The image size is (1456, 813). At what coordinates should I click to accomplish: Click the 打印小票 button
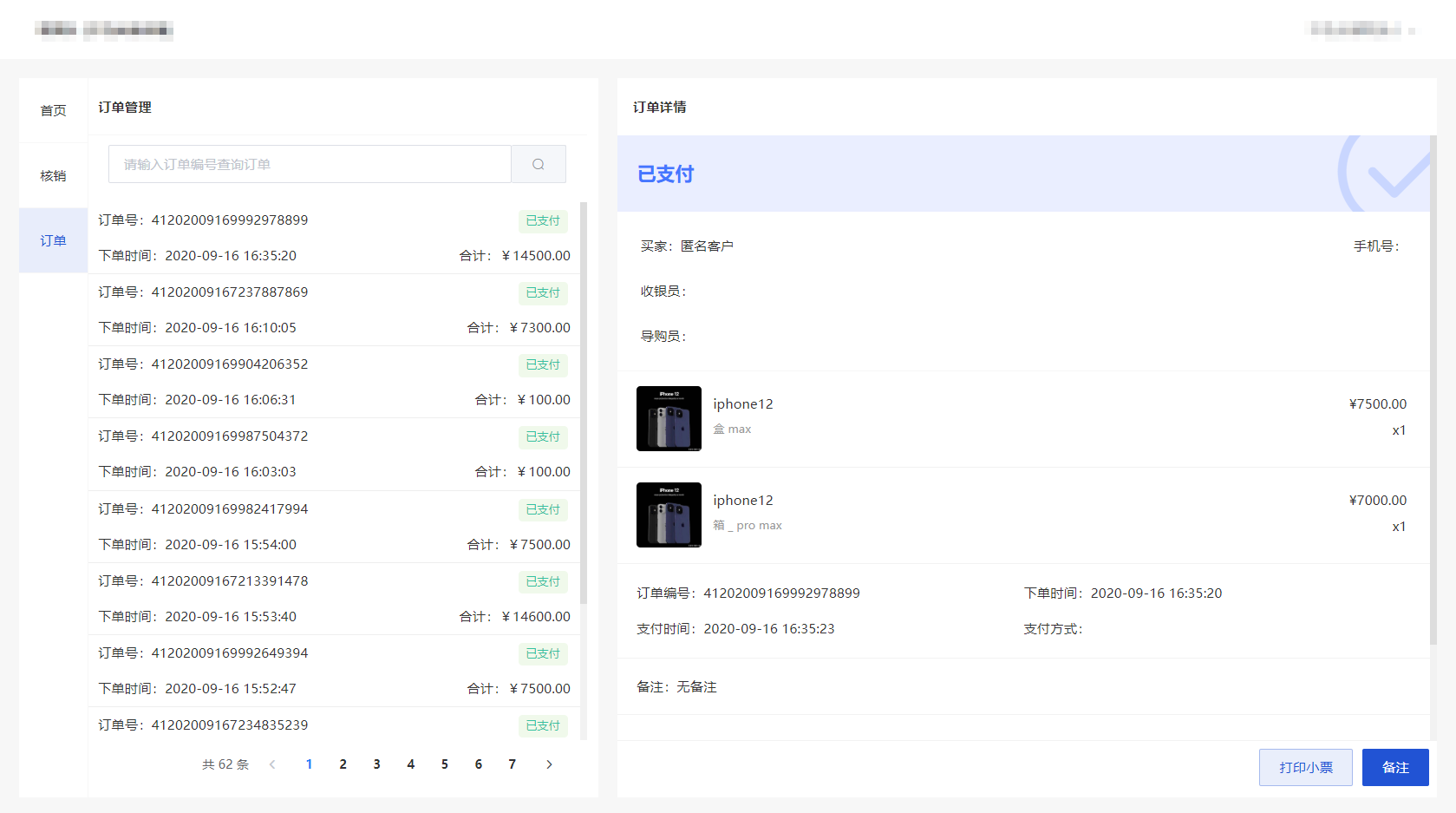point(1305,767)
